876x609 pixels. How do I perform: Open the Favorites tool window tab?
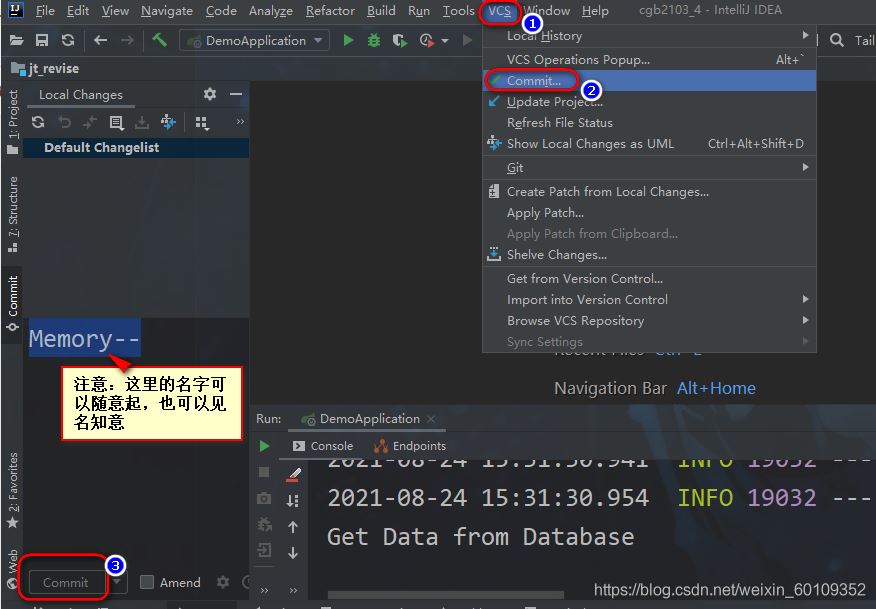tap(13, 490)
